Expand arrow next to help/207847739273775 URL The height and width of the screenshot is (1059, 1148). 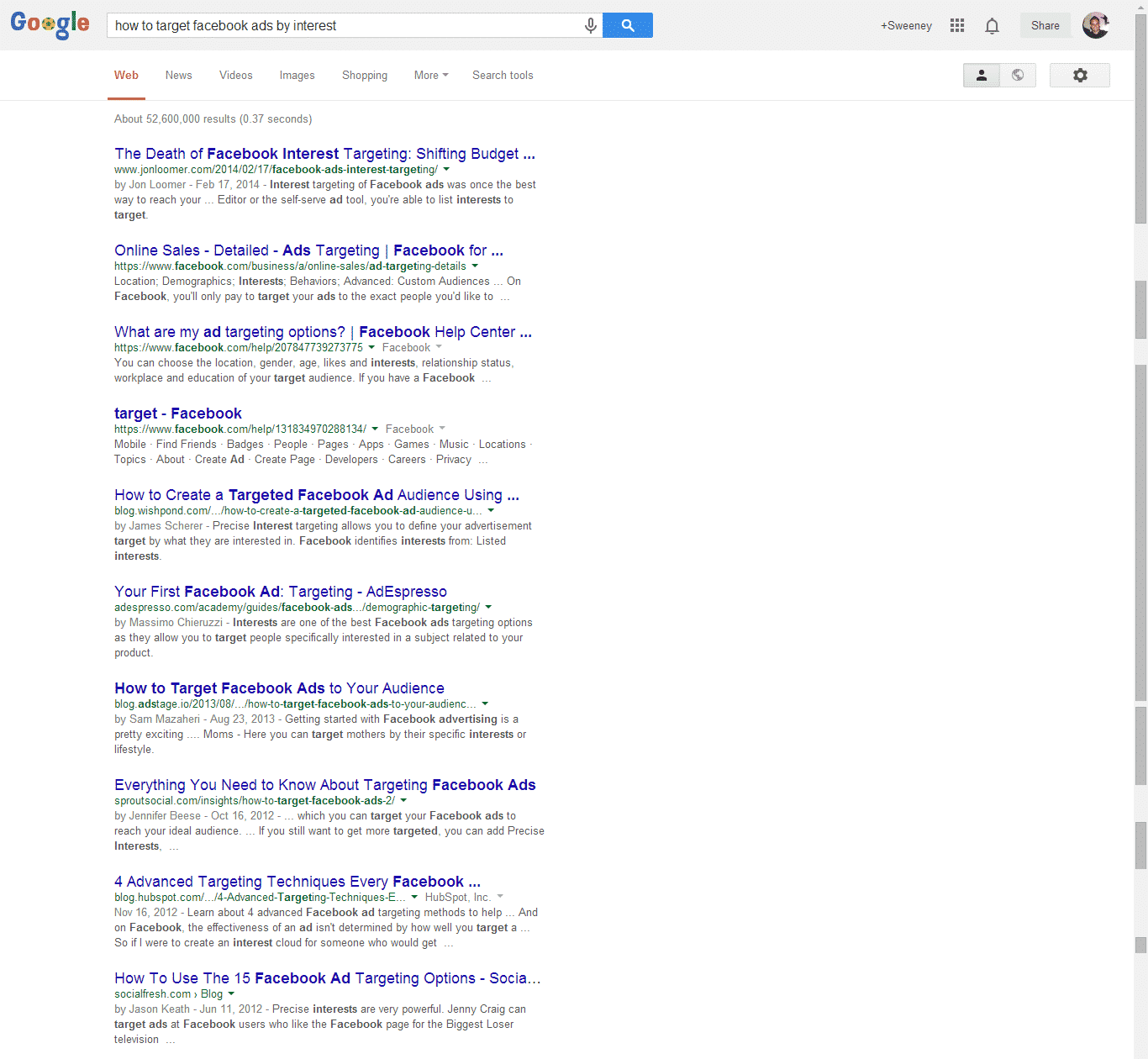371,348
